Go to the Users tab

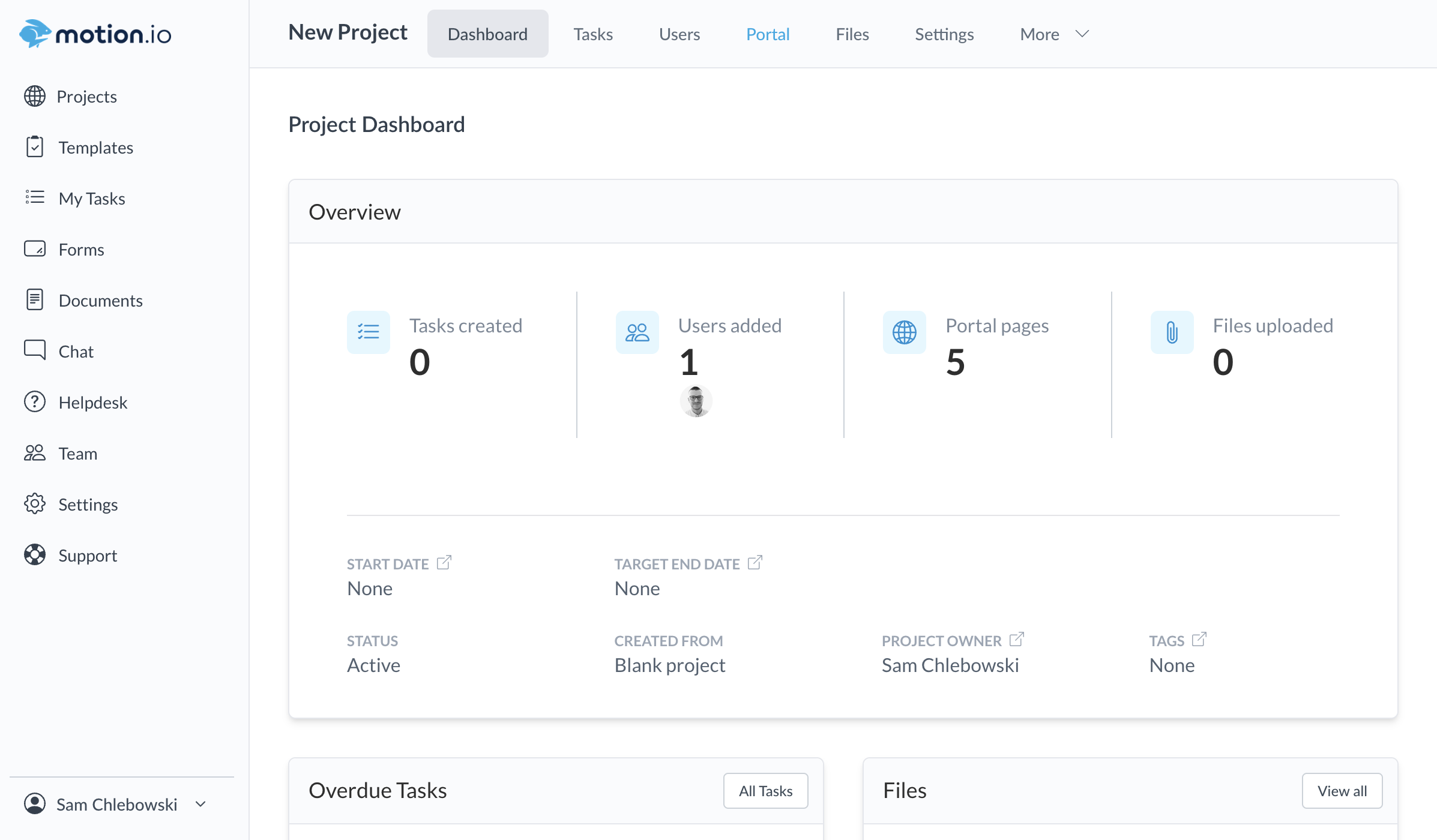tap(679, 34)
